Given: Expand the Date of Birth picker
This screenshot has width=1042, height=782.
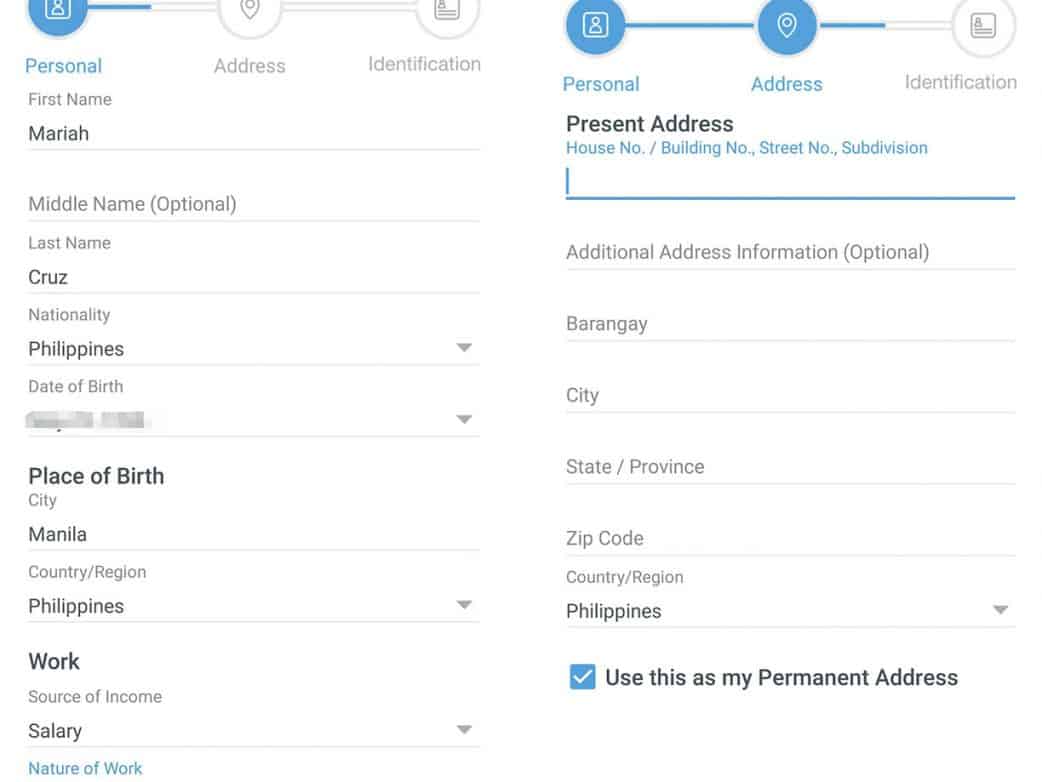Looking at the screenshot, I should click(x=463, y=419).
